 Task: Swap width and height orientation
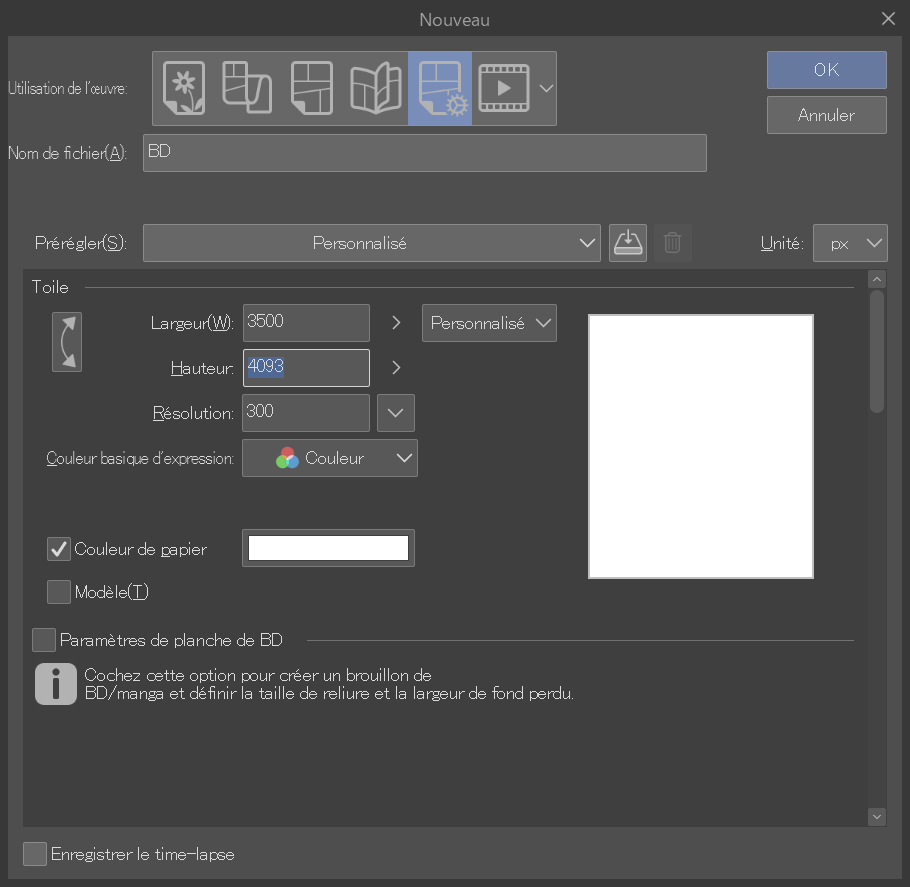click(67, 342)
